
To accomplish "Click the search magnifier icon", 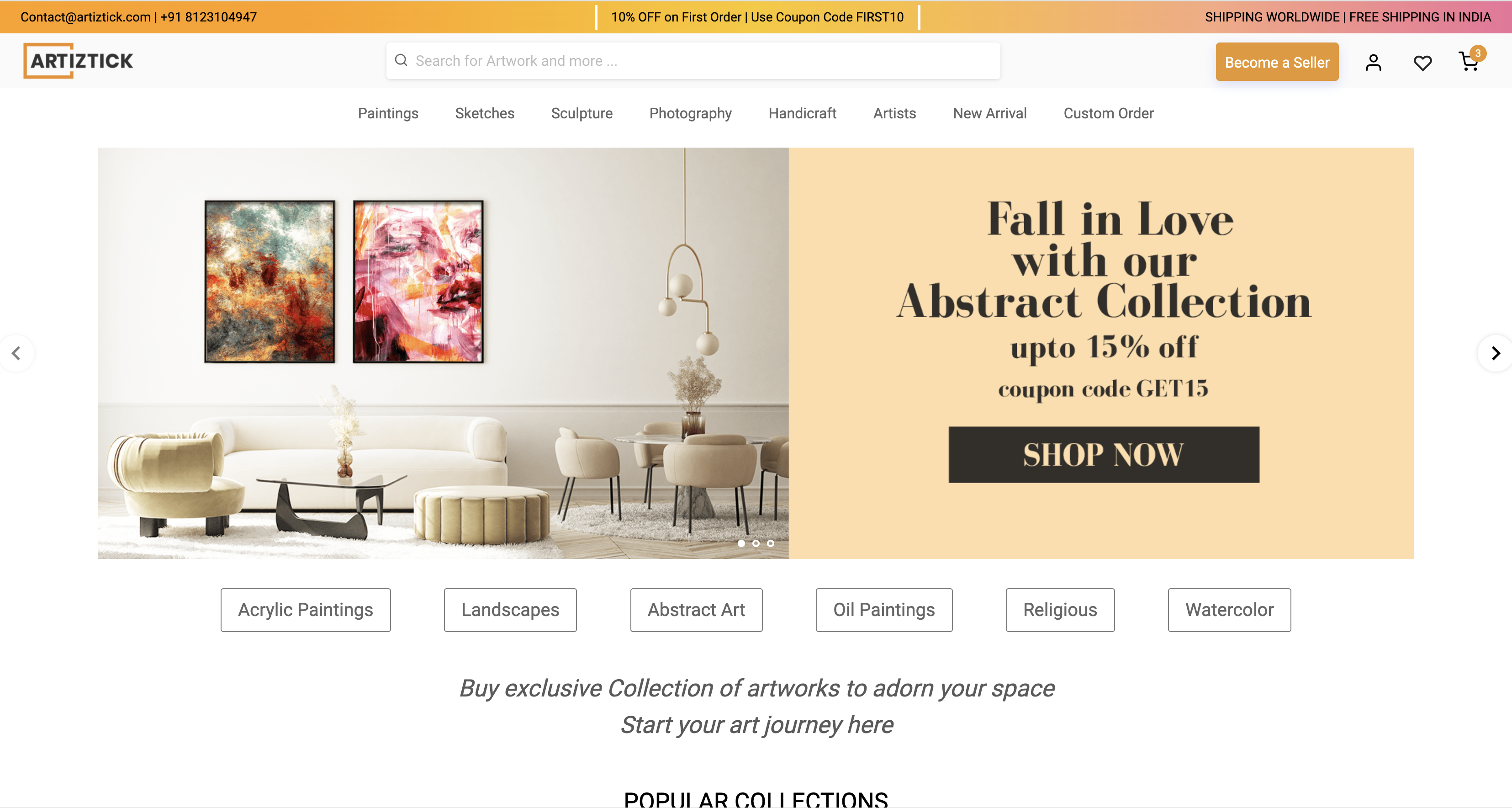I will tap(401, 60).
